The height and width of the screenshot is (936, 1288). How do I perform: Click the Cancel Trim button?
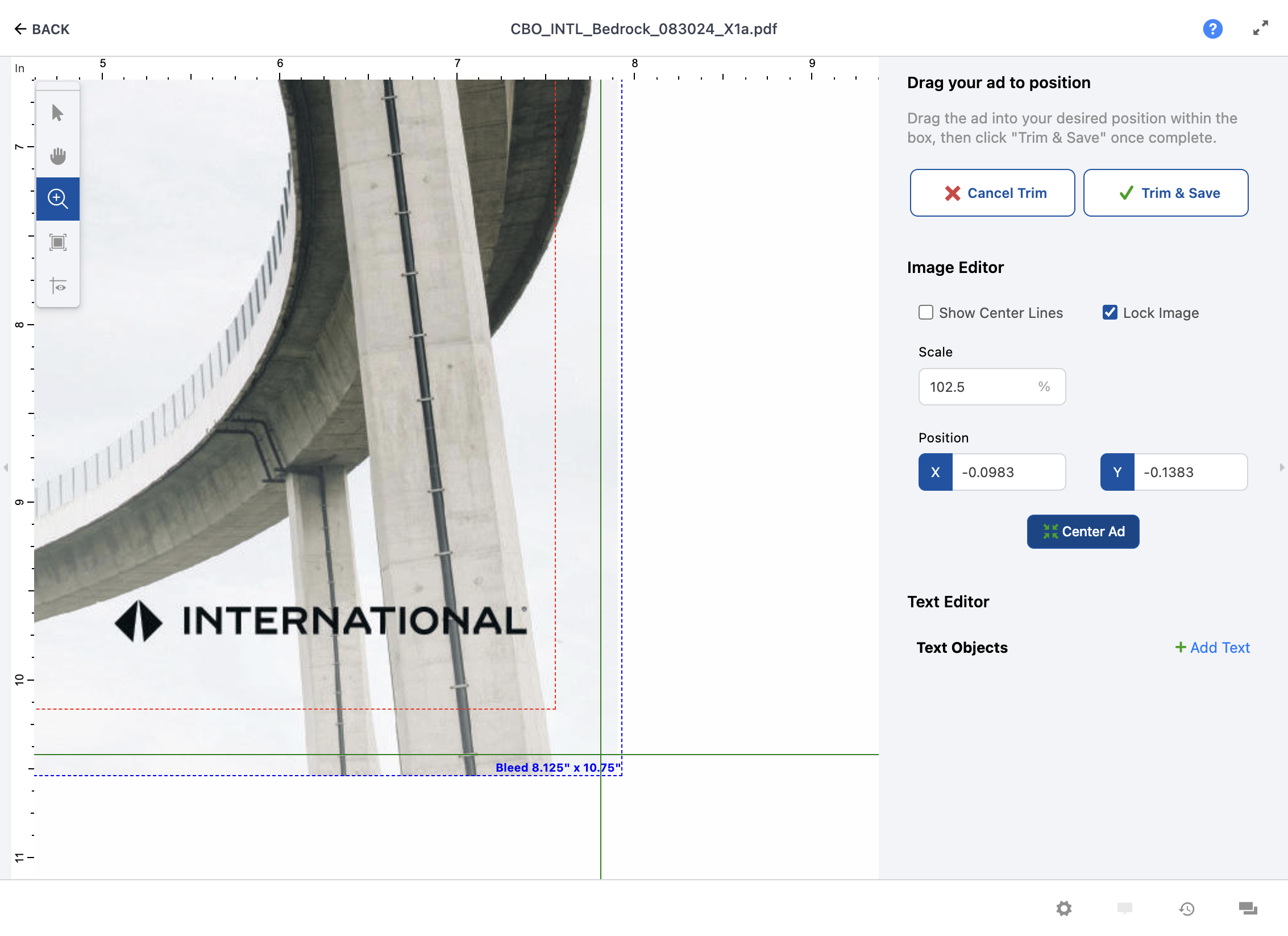coord(992,193)
